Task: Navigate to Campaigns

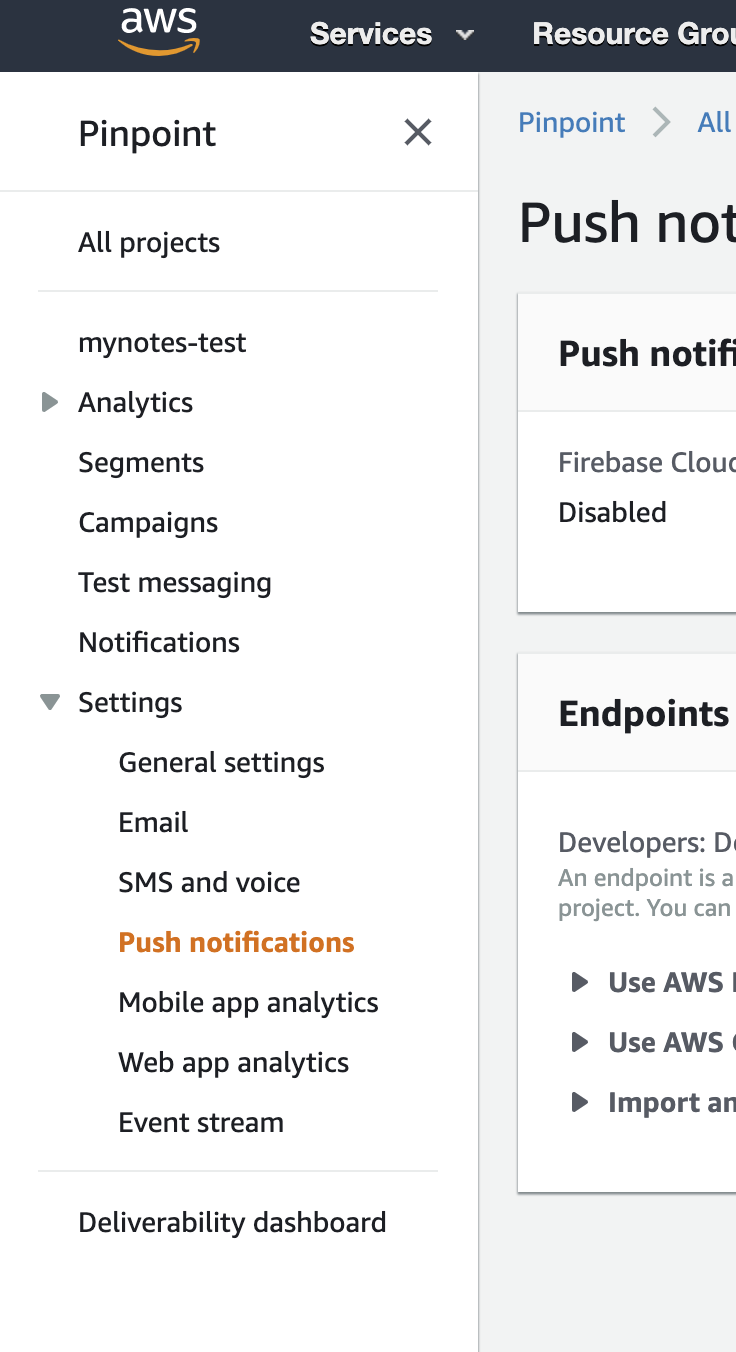Action: pos(148,522)
